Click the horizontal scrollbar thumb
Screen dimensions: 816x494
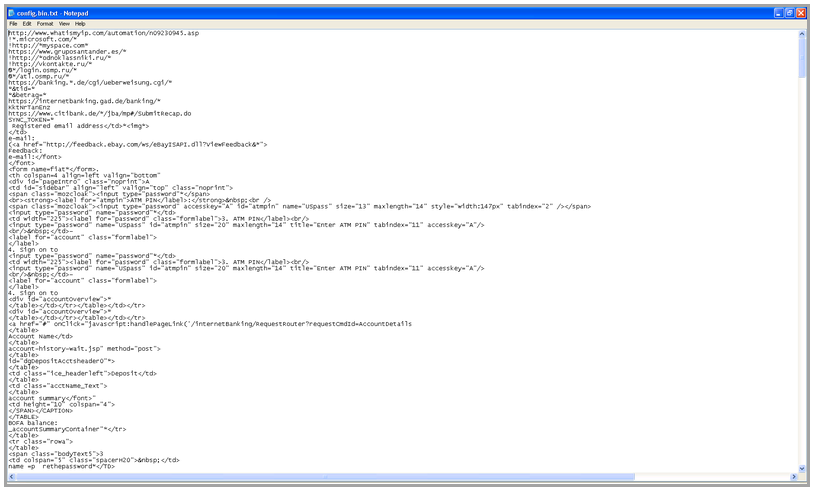[x=325, y=476]
